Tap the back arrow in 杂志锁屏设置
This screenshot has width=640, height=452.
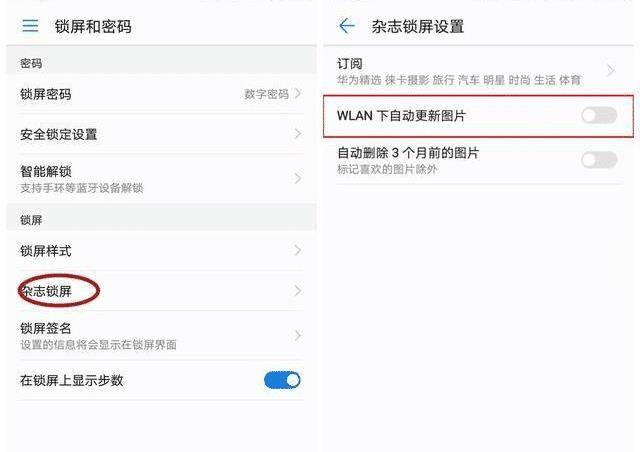[347, 26]
